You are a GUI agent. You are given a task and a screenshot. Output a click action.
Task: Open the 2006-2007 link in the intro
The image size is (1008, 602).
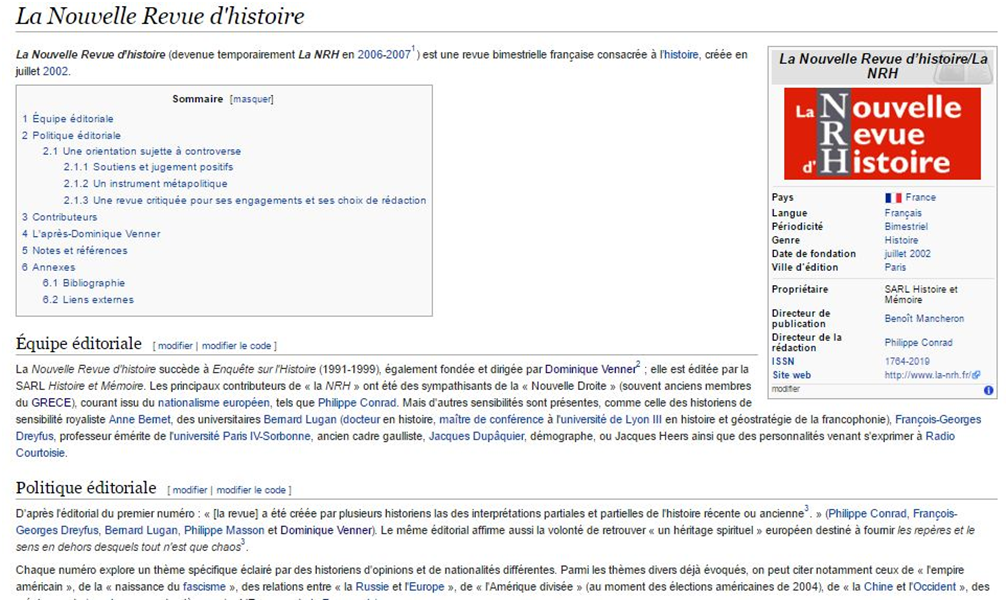coord(384,55)
